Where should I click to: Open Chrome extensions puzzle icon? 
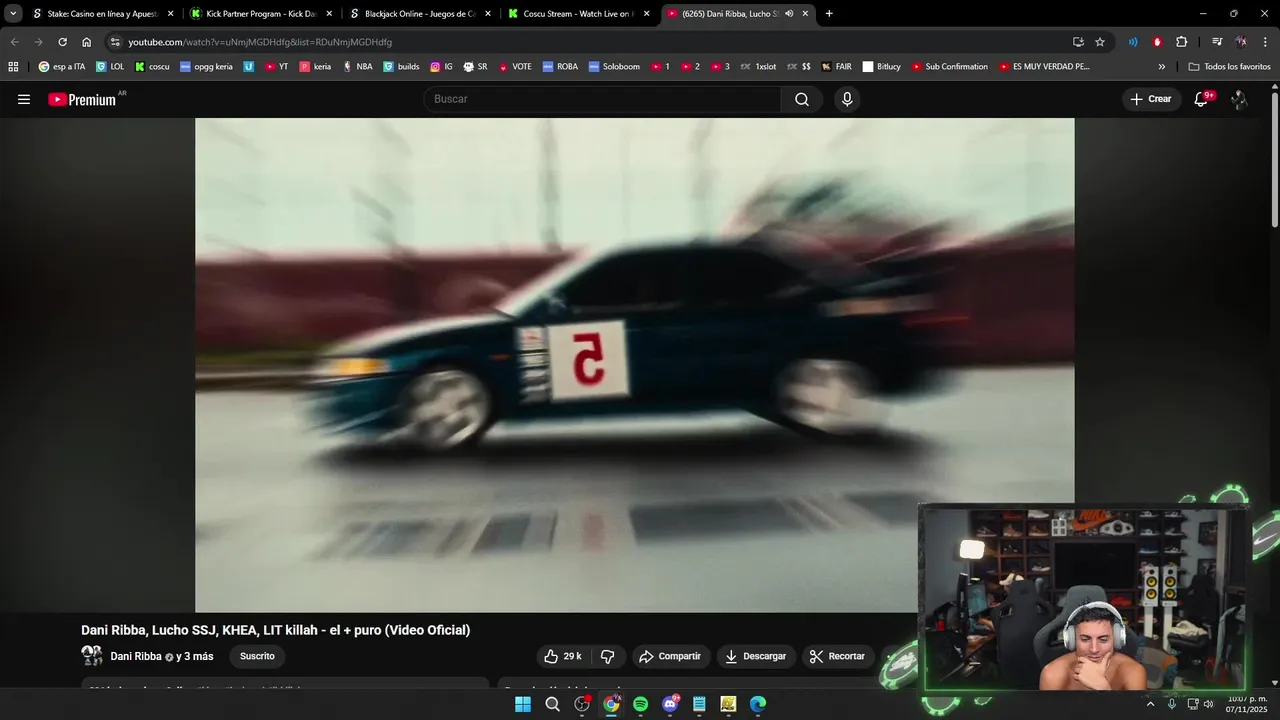pyautogui.click(x=1181, y=42)
